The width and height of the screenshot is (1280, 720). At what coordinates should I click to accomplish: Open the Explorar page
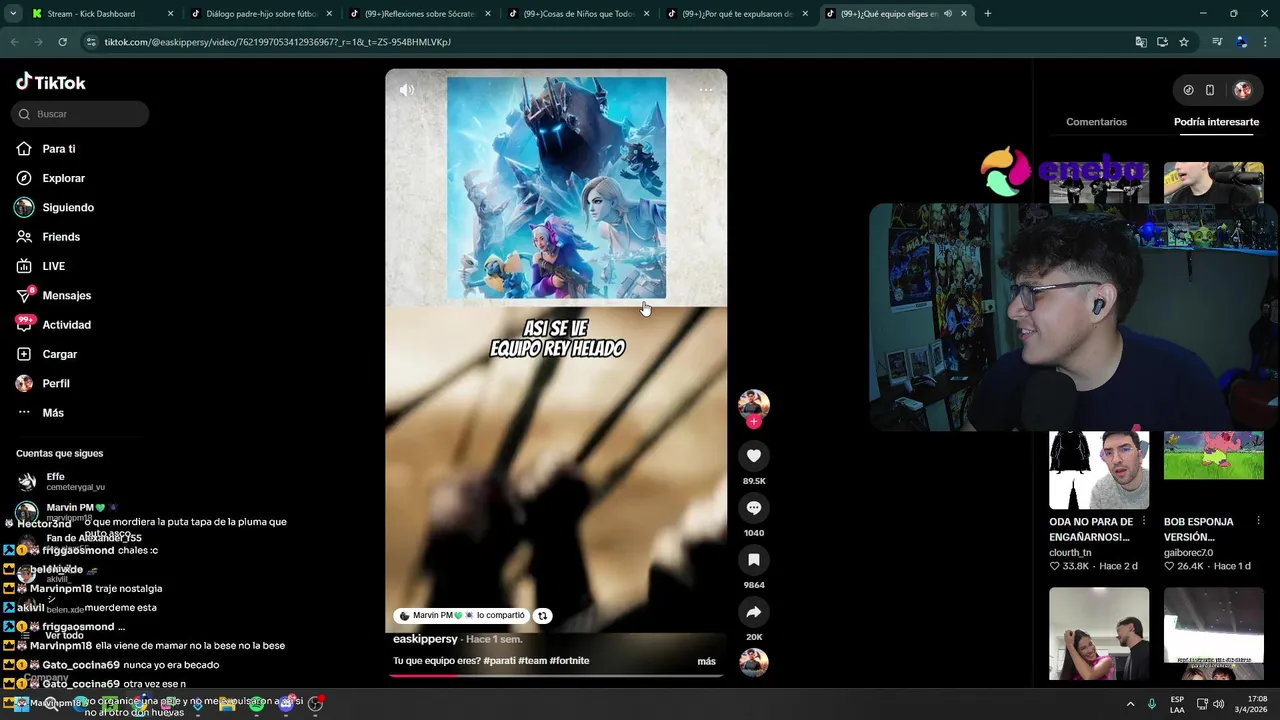(x=63, y=178)
